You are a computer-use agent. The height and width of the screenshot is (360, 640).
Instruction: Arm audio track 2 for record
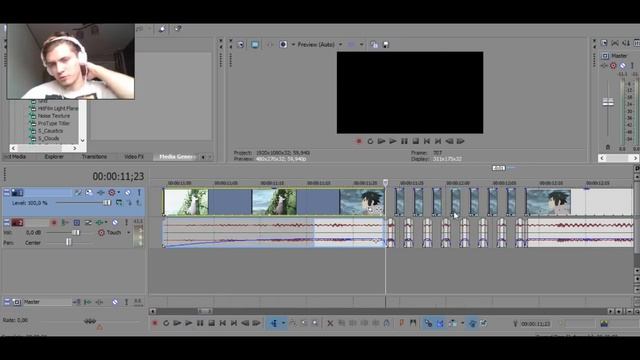point(53,222)
